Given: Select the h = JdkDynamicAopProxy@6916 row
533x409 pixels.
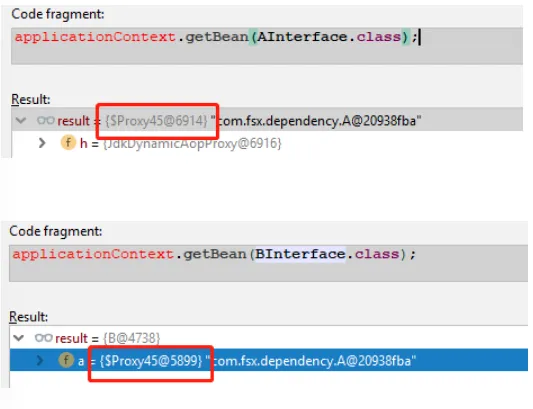Looking at the screenshot, I should pyautogui.click(x=267, y=143).
